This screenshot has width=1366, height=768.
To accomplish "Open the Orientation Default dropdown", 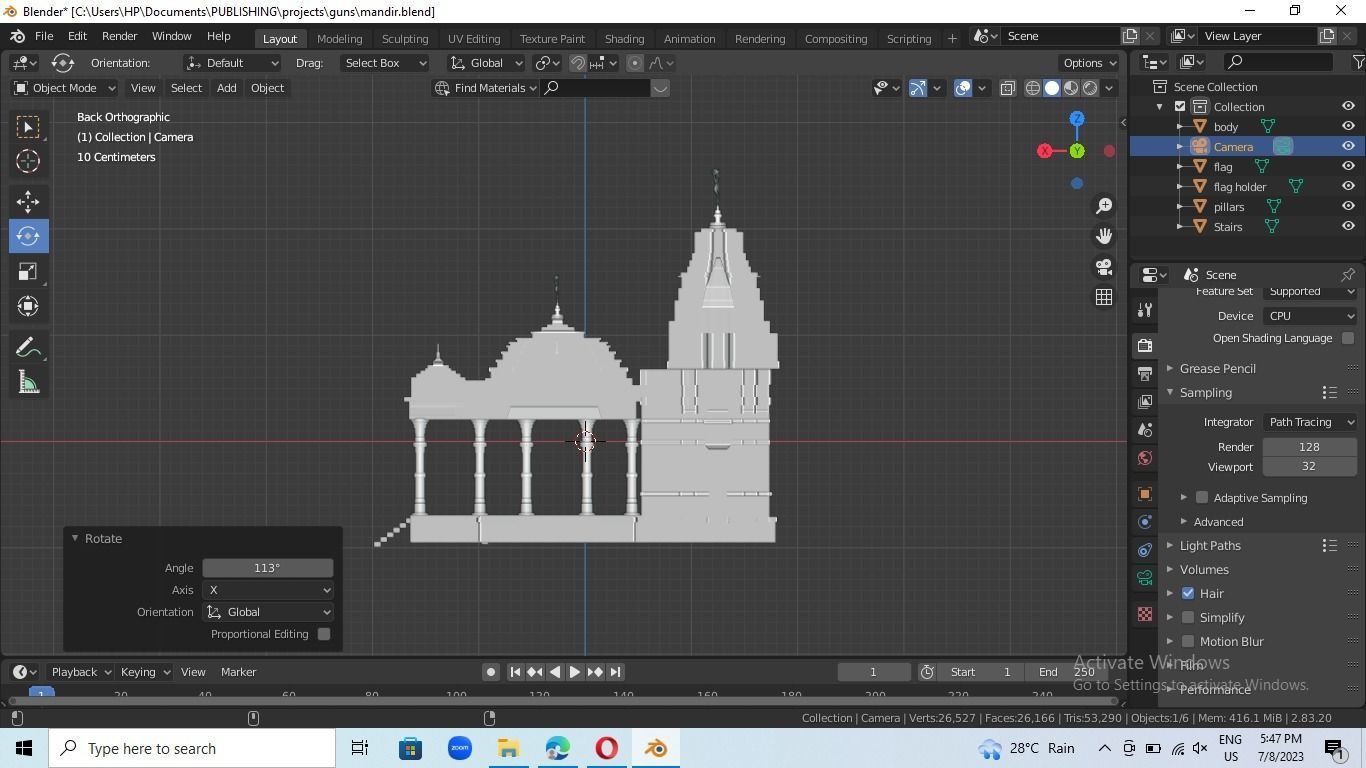I will pyautogui.click(x=232, y=63).
